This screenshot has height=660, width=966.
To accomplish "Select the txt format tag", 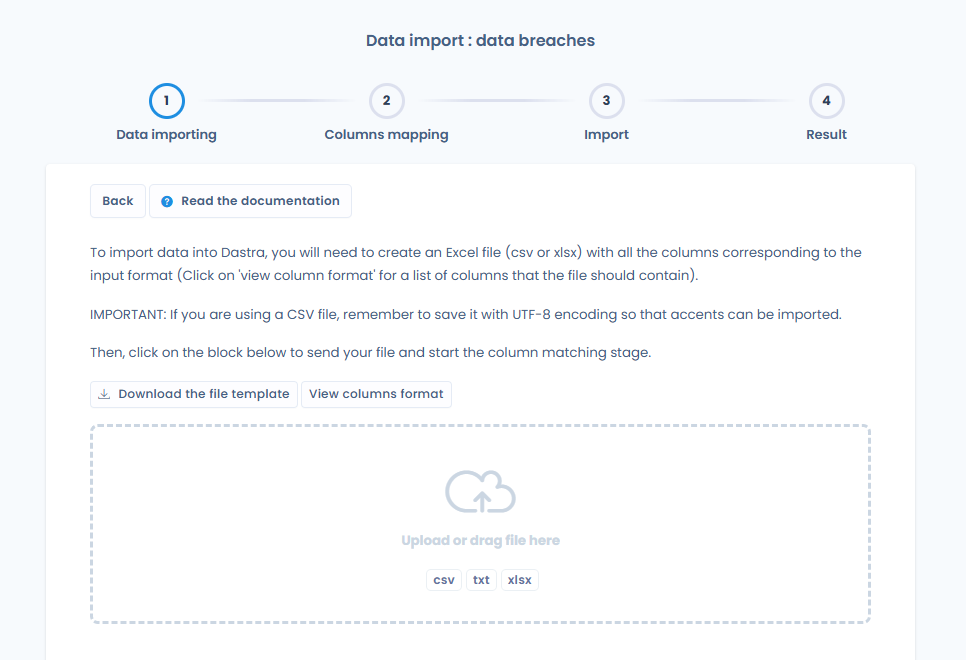I will [481, 580].
